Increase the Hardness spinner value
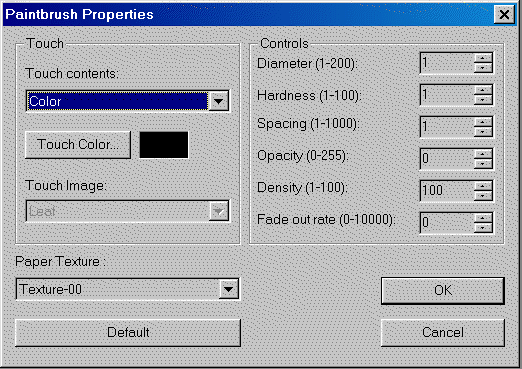This screenshot has width=522, height=369. [483, 90]
